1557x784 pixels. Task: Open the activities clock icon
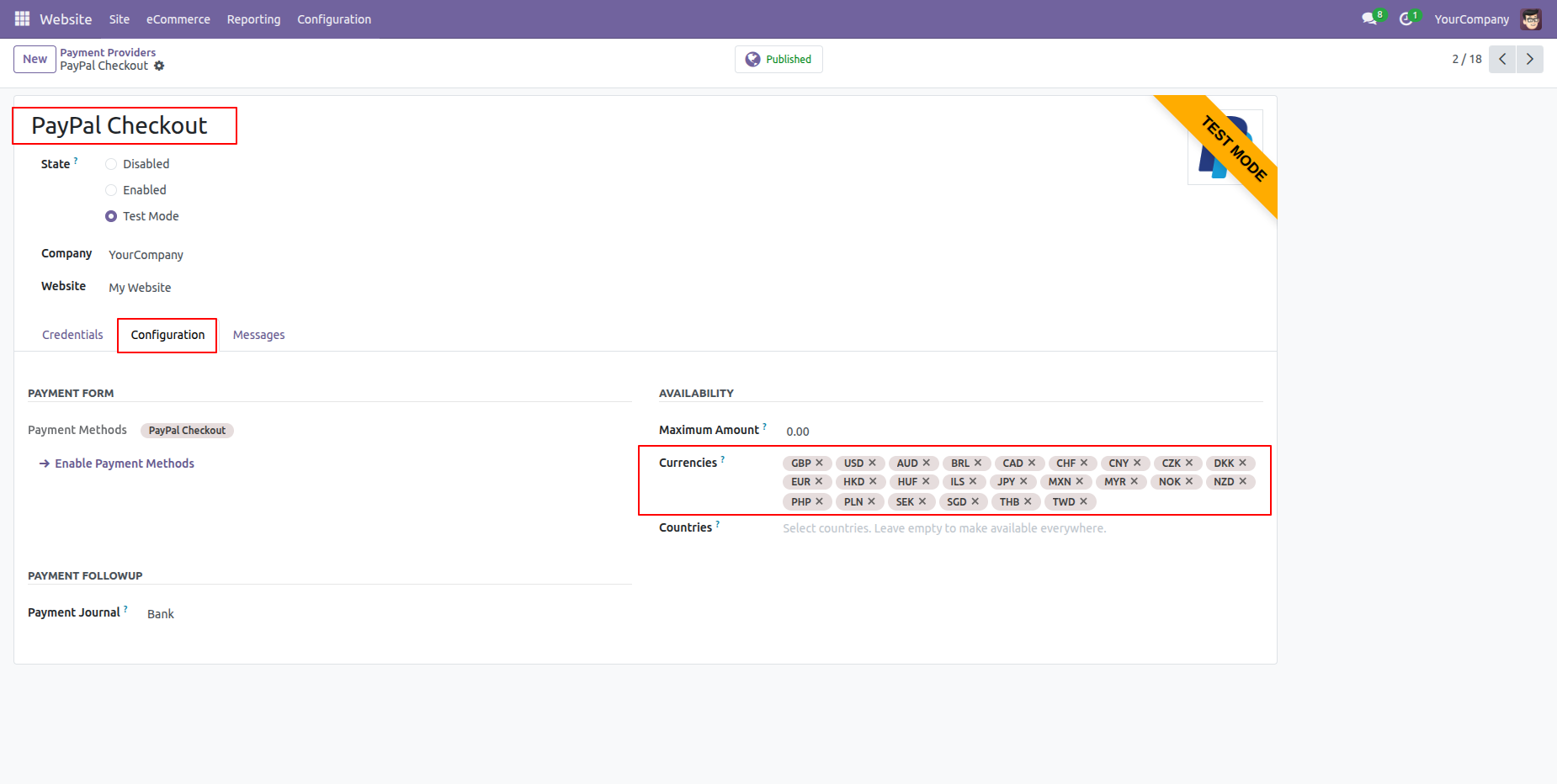click(1406, 19)
